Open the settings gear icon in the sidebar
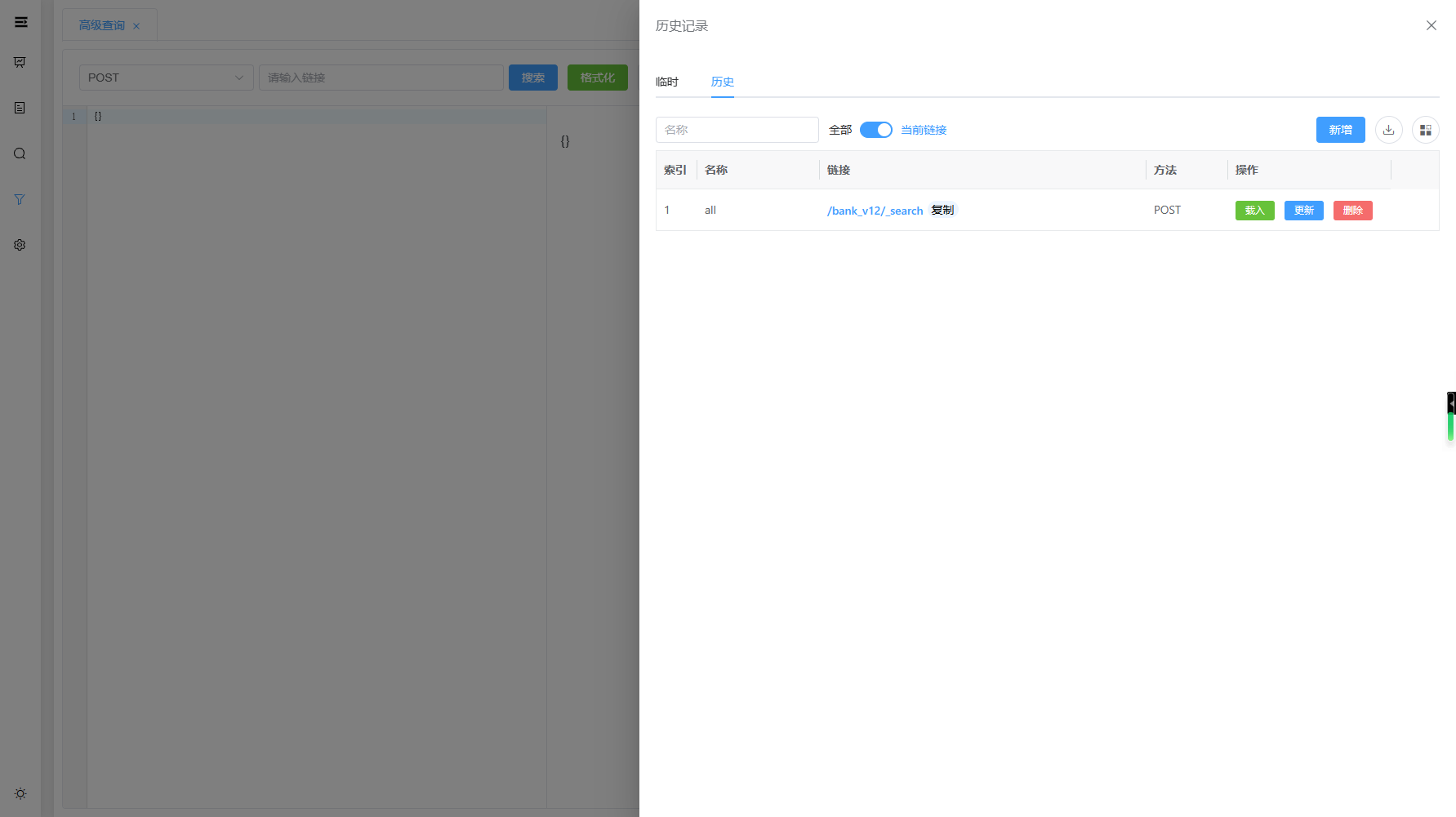 (x=20, y=245)
